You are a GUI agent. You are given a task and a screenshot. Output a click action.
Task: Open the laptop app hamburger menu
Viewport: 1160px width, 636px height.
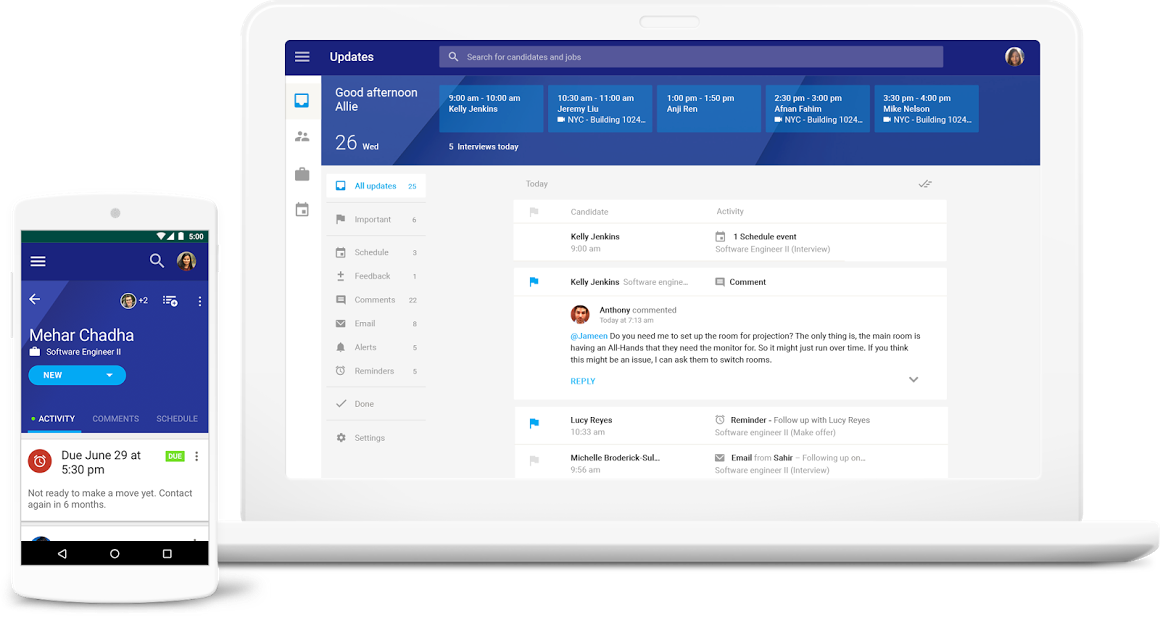pyautogui.click(x=302, y=57)
